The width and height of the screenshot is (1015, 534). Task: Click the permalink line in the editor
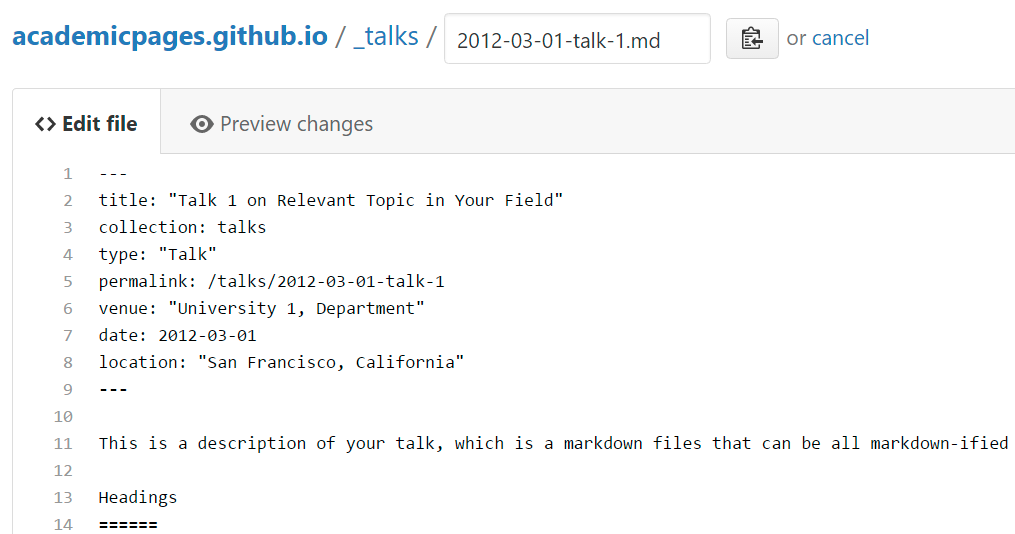click(x=271, y=282)
